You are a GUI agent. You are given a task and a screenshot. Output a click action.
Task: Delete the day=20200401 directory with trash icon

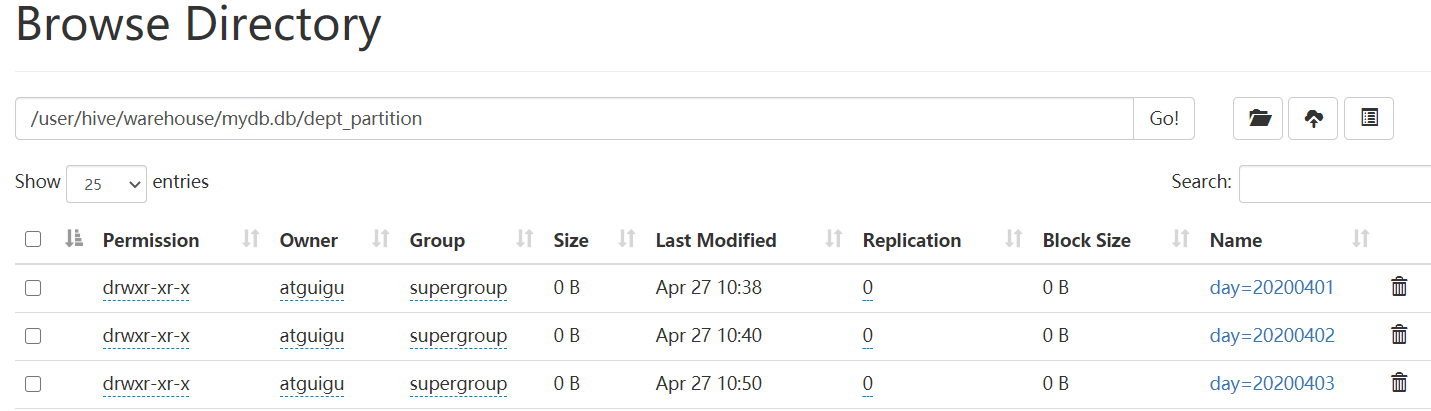1399,288
